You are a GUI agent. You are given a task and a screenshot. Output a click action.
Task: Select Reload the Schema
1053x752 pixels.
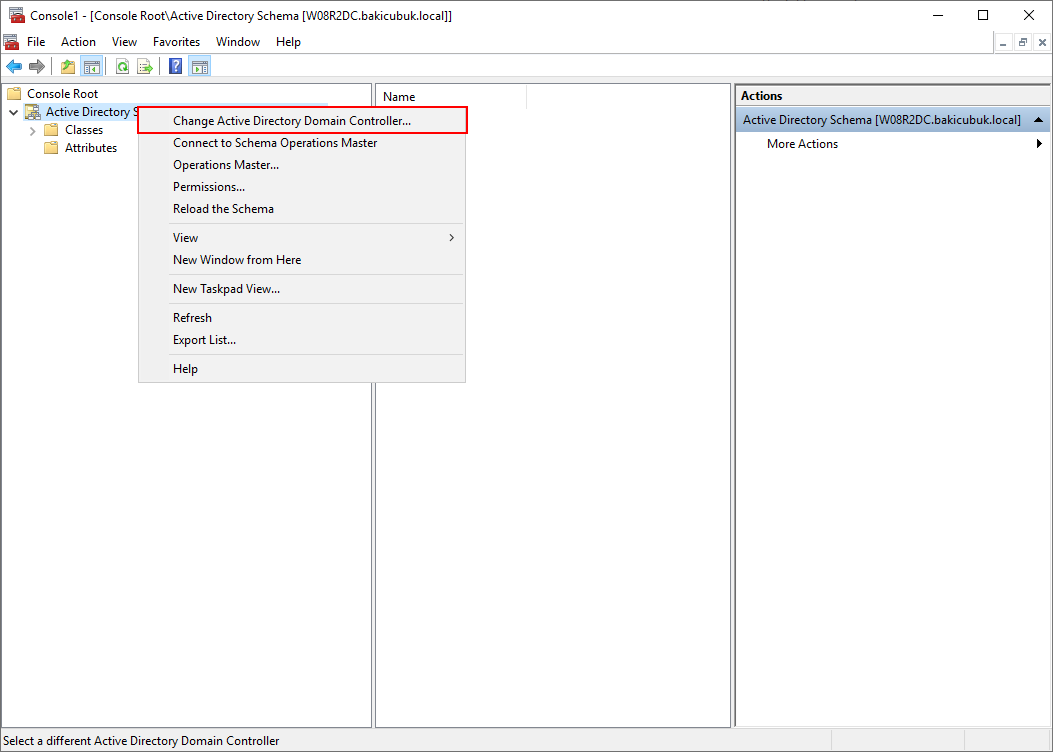[x=302, y=209]
